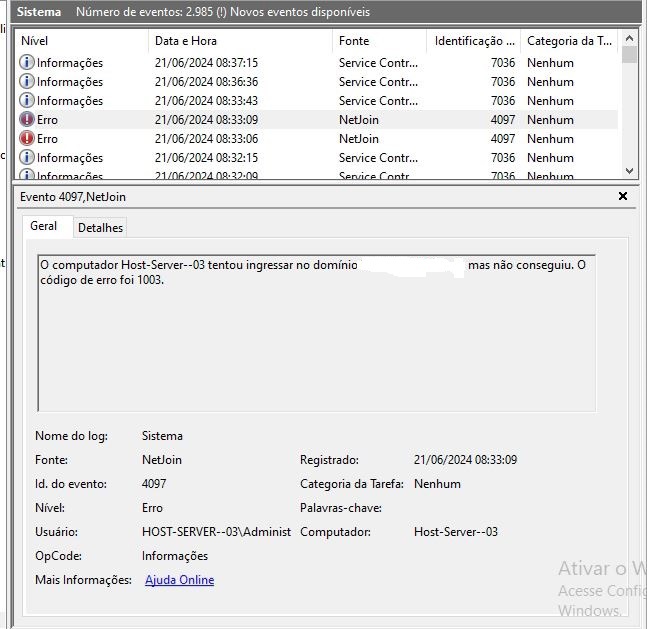Click Nível value Erro in details
The width and height of the screenshot is (647, 629).
pos(152,508)
